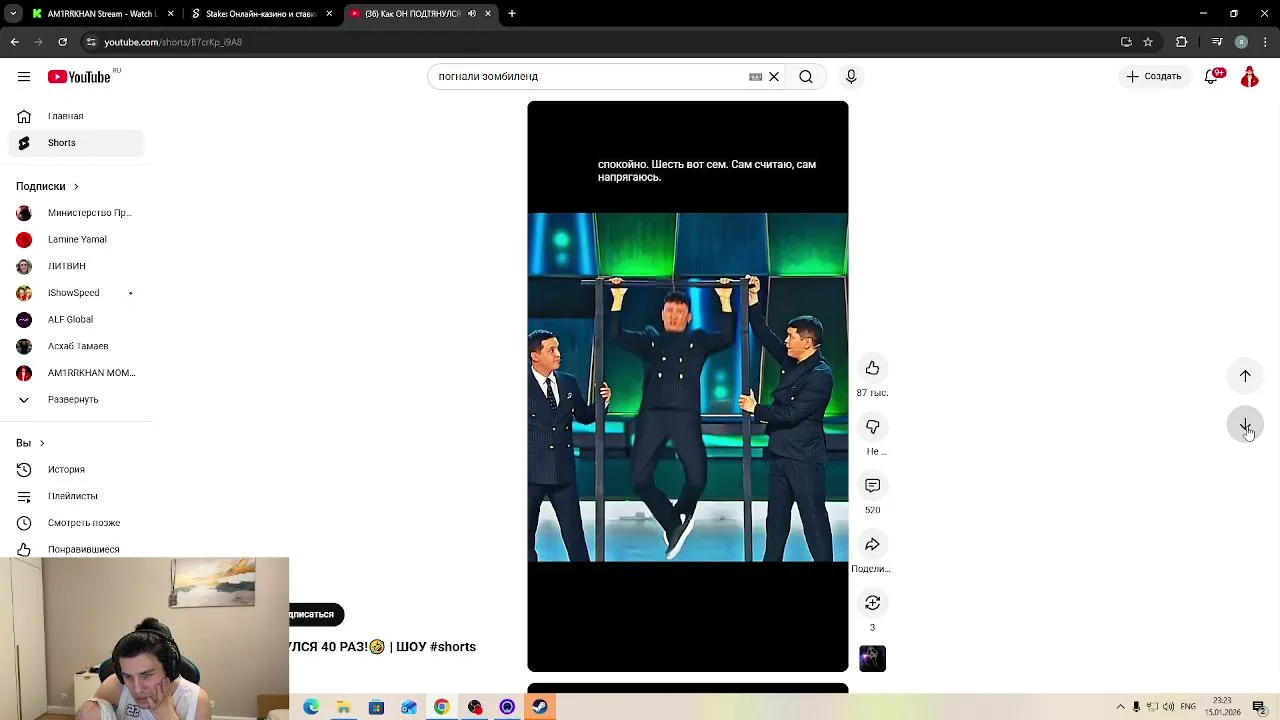
Task: Open File Explorer from the taskbar
Action: coord(343,707)
